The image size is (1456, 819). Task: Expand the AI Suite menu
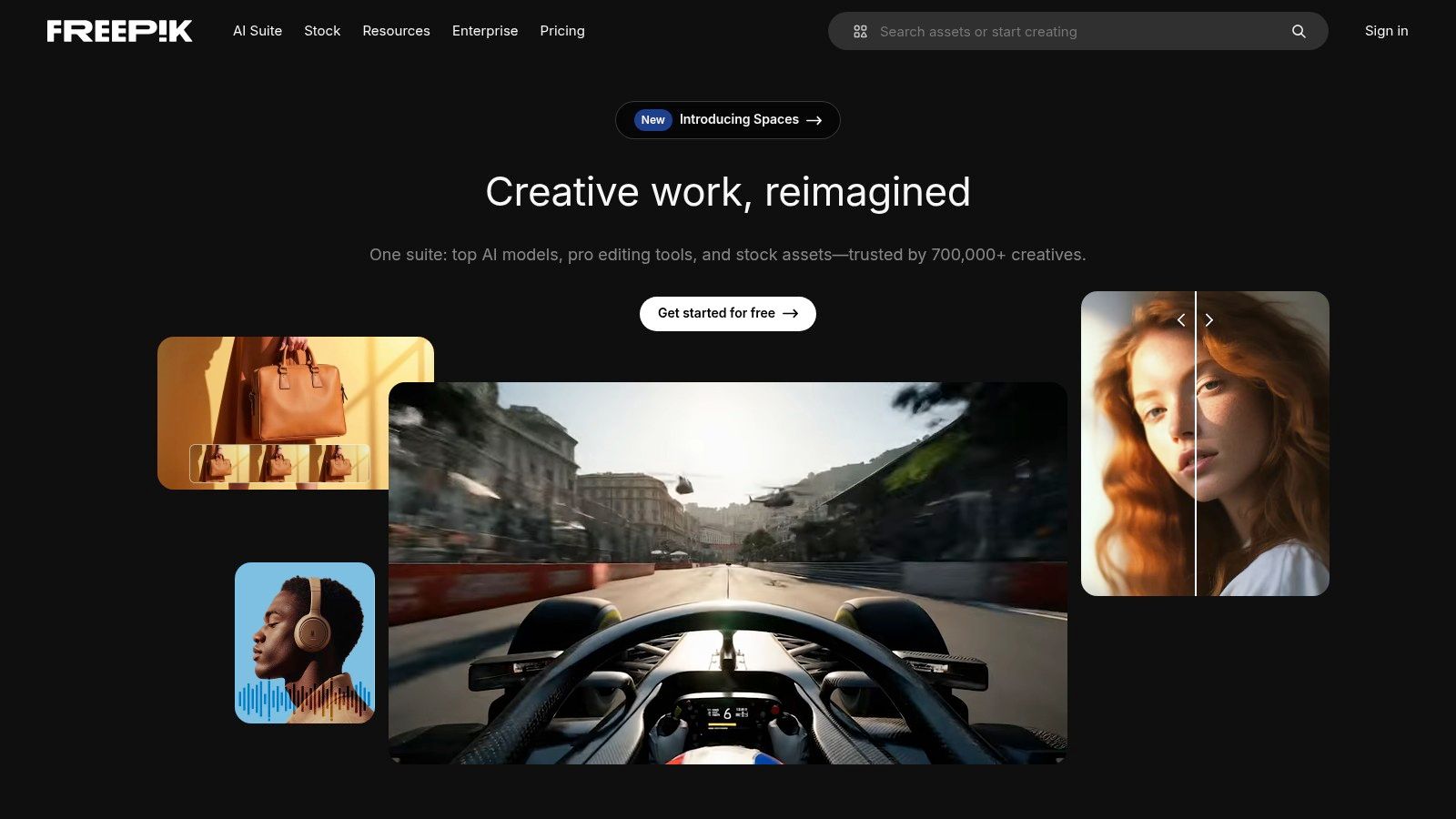coord(258,31)
